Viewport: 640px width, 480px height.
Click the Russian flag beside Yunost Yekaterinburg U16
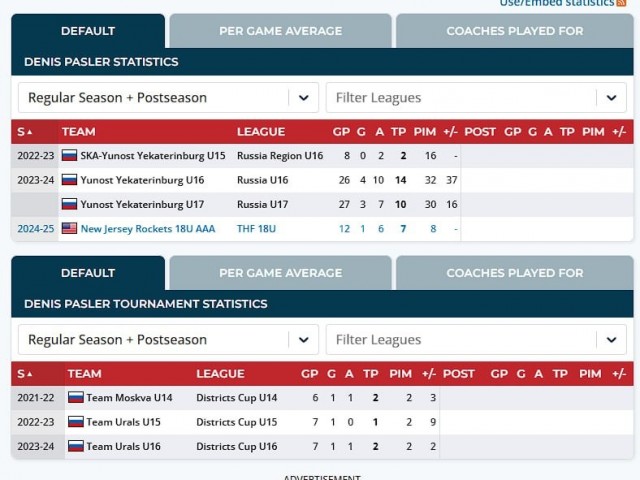pos(69,180)
